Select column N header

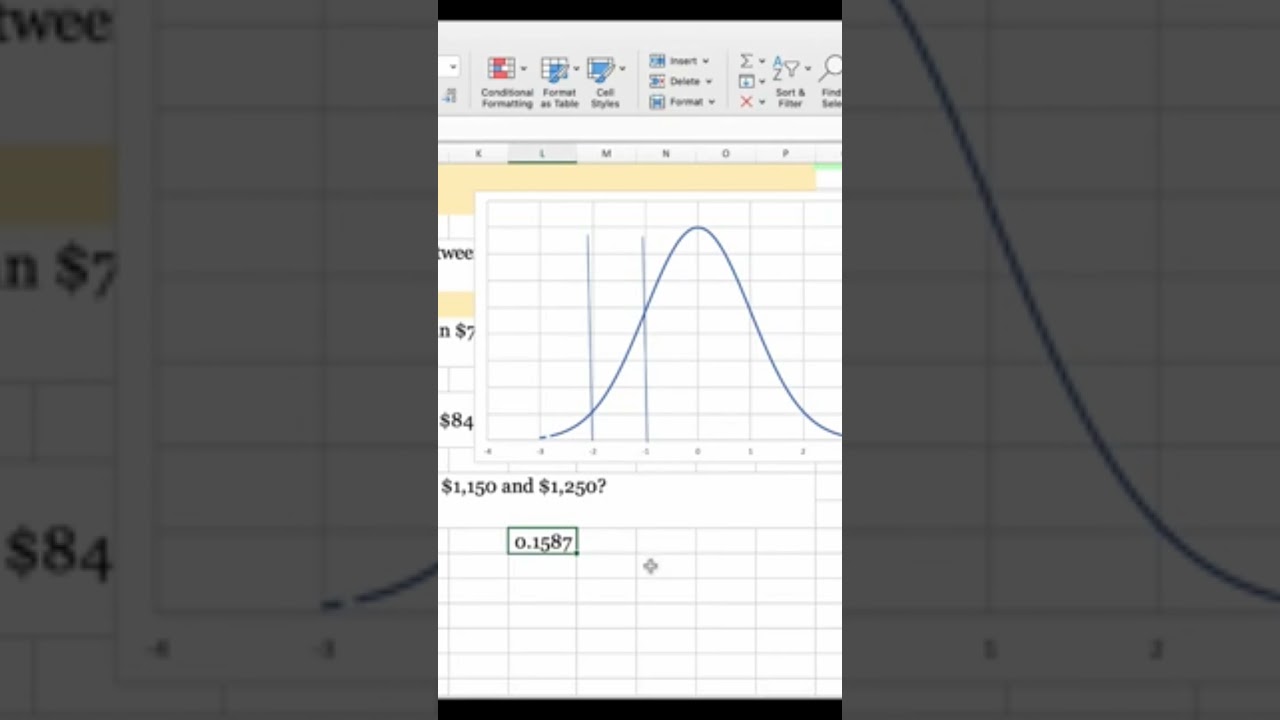[666, 153]
